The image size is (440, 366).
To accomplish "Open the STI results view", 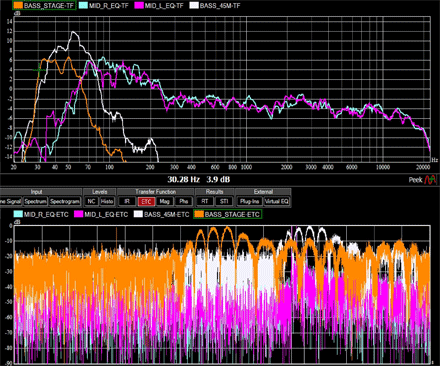I will pyautogui.click(x=224, y=201).
